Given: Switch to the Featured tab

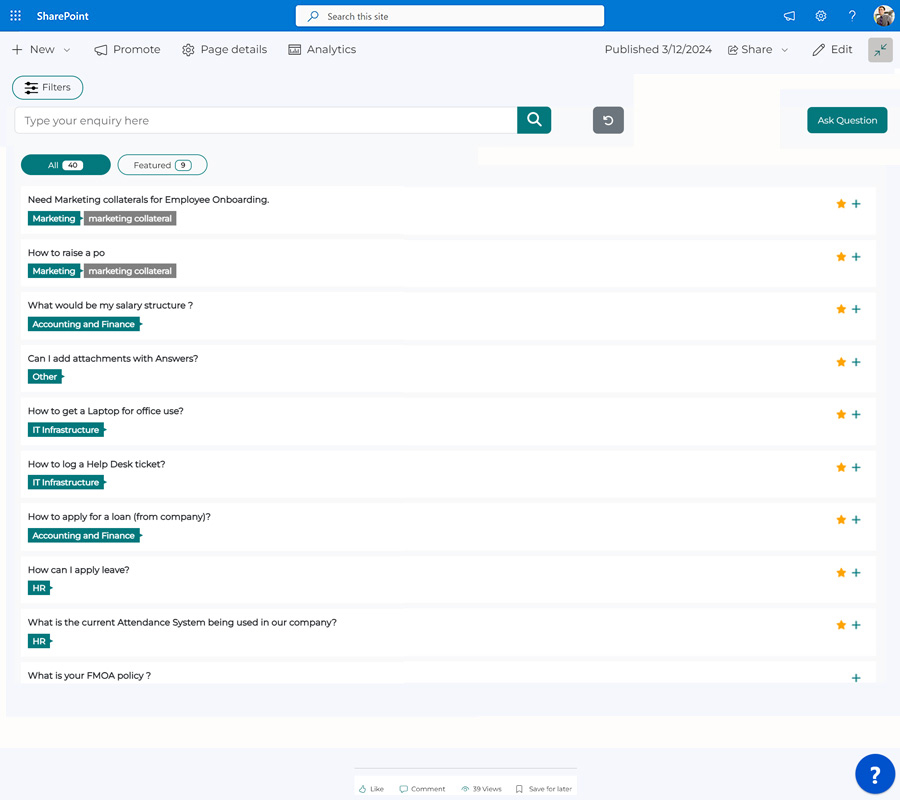Looking at the screenshot, I should click(162, 164).
